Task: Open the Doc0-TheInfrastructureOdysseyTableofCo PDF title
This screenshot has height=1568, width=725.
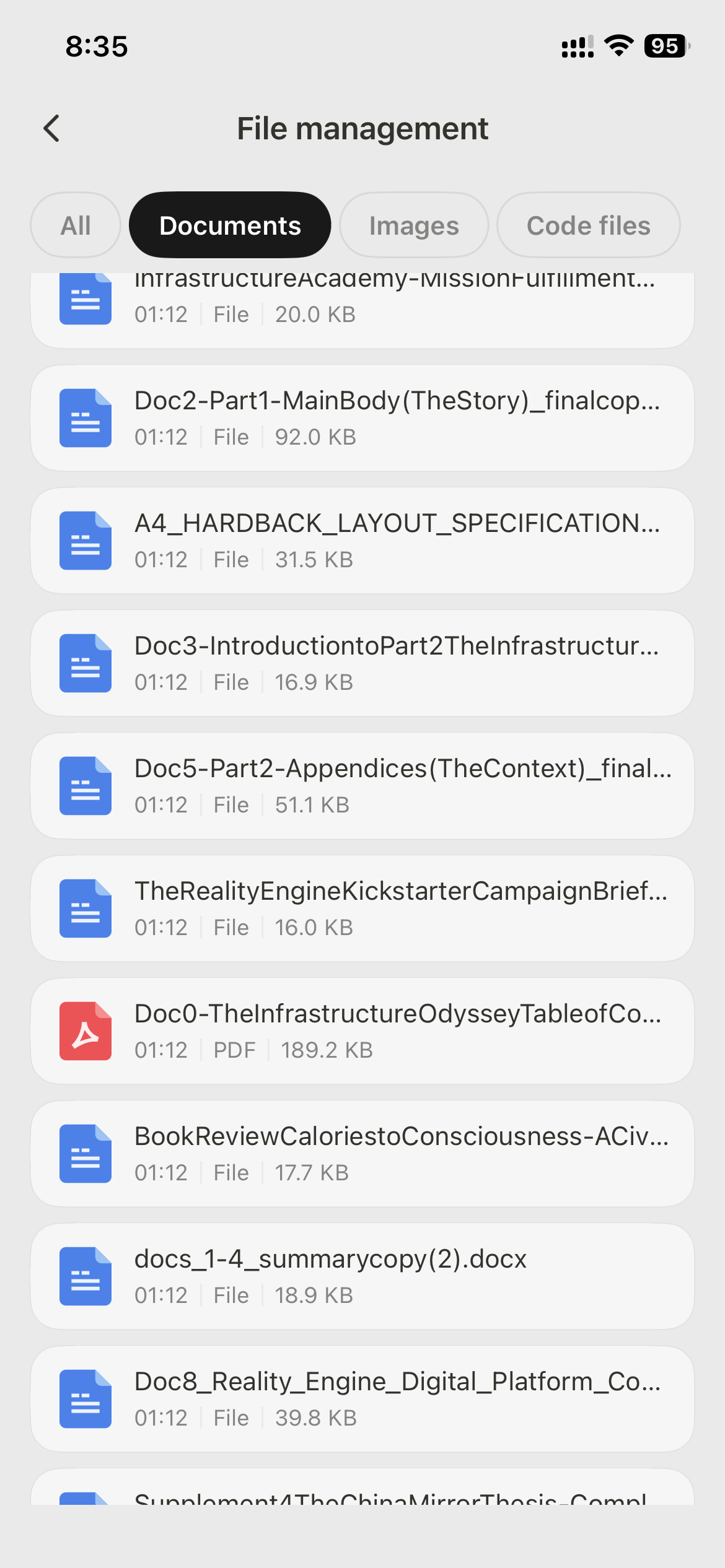Action: click(397, 1014)
